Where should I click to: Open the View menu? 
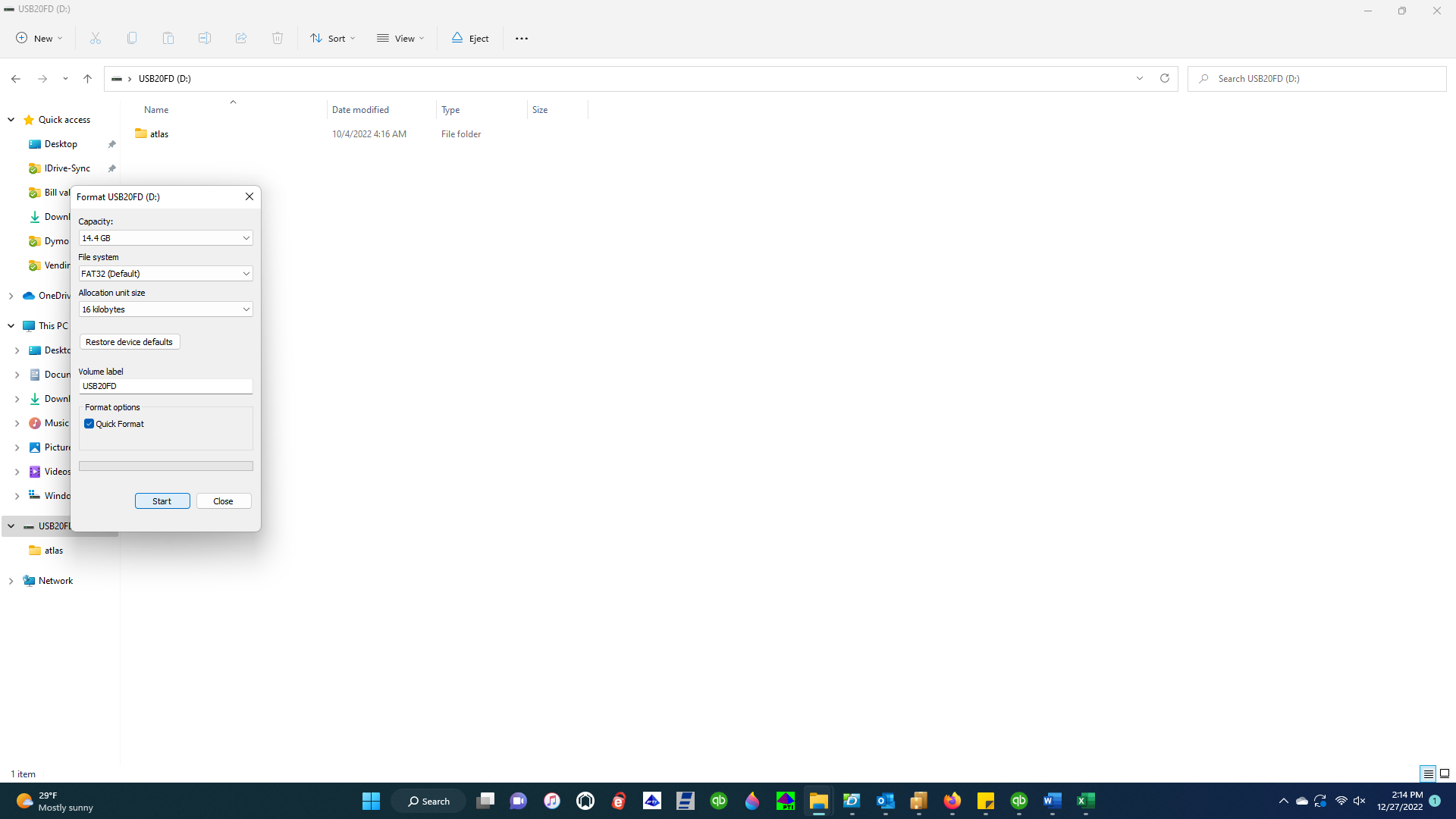(400, 38)
